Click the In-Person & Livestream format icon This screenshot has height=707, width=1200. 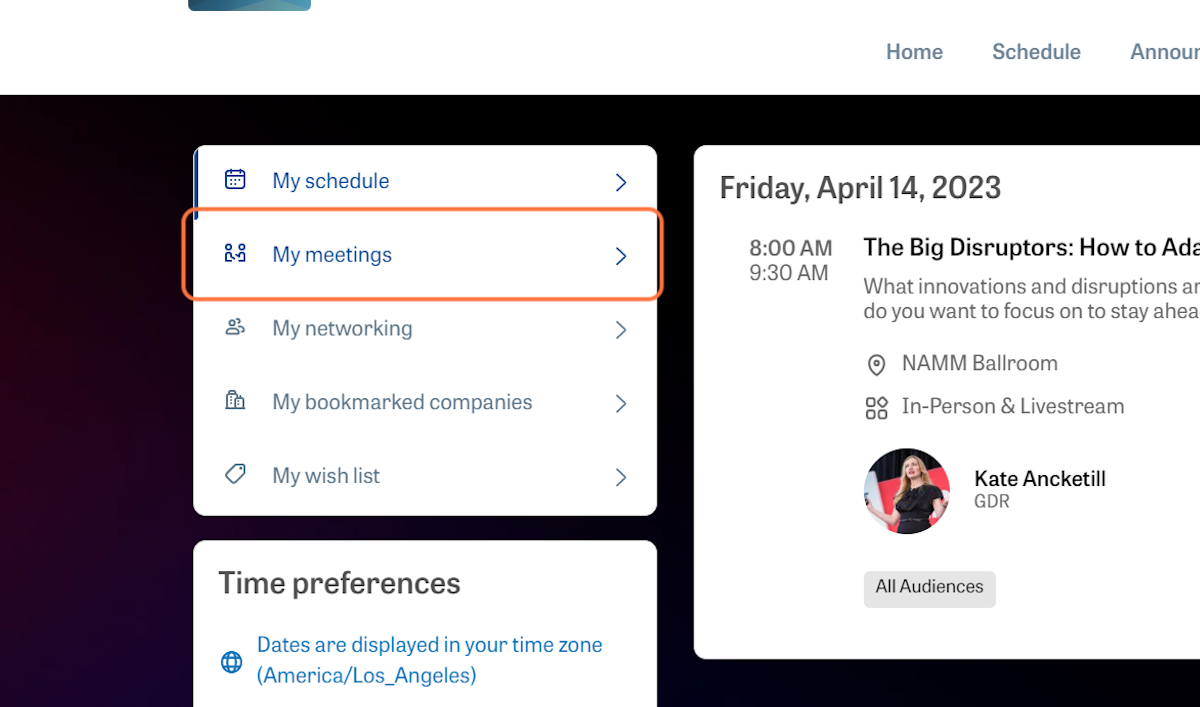point(876,407)
